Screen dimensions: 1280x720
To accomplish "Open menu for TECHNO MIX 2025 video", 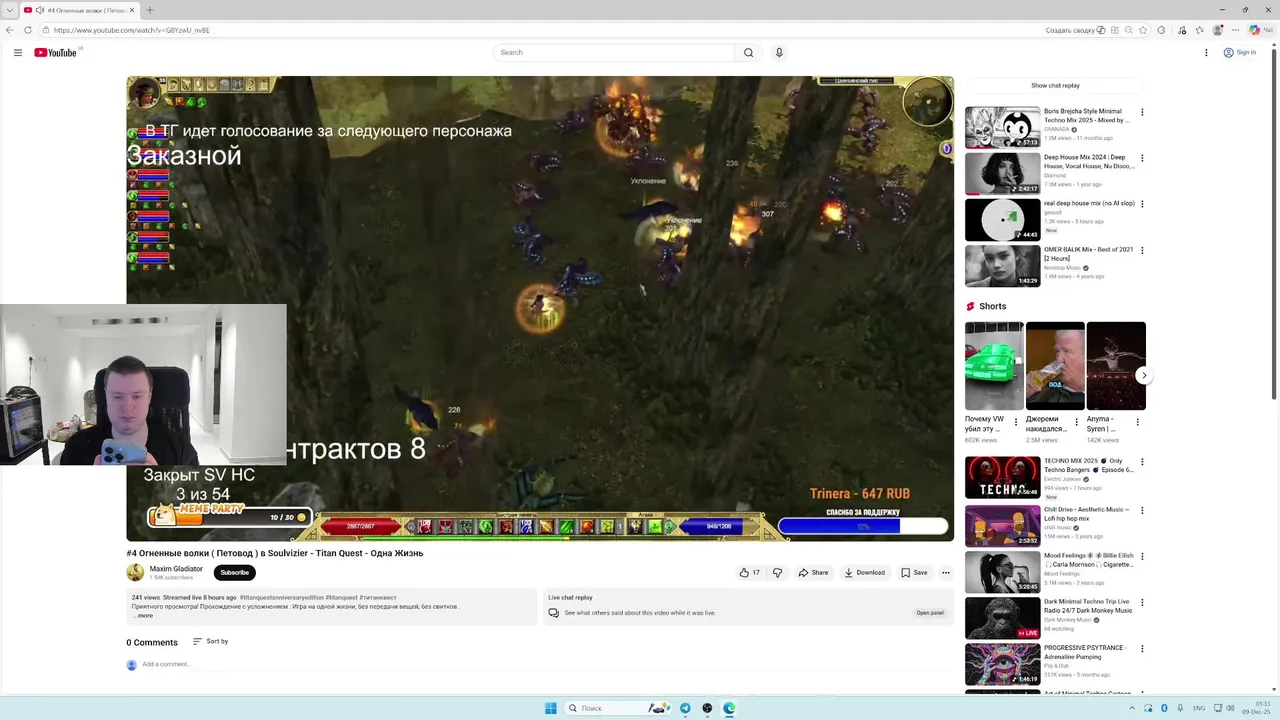I will pyautogui.click(x=1142, y=462).
